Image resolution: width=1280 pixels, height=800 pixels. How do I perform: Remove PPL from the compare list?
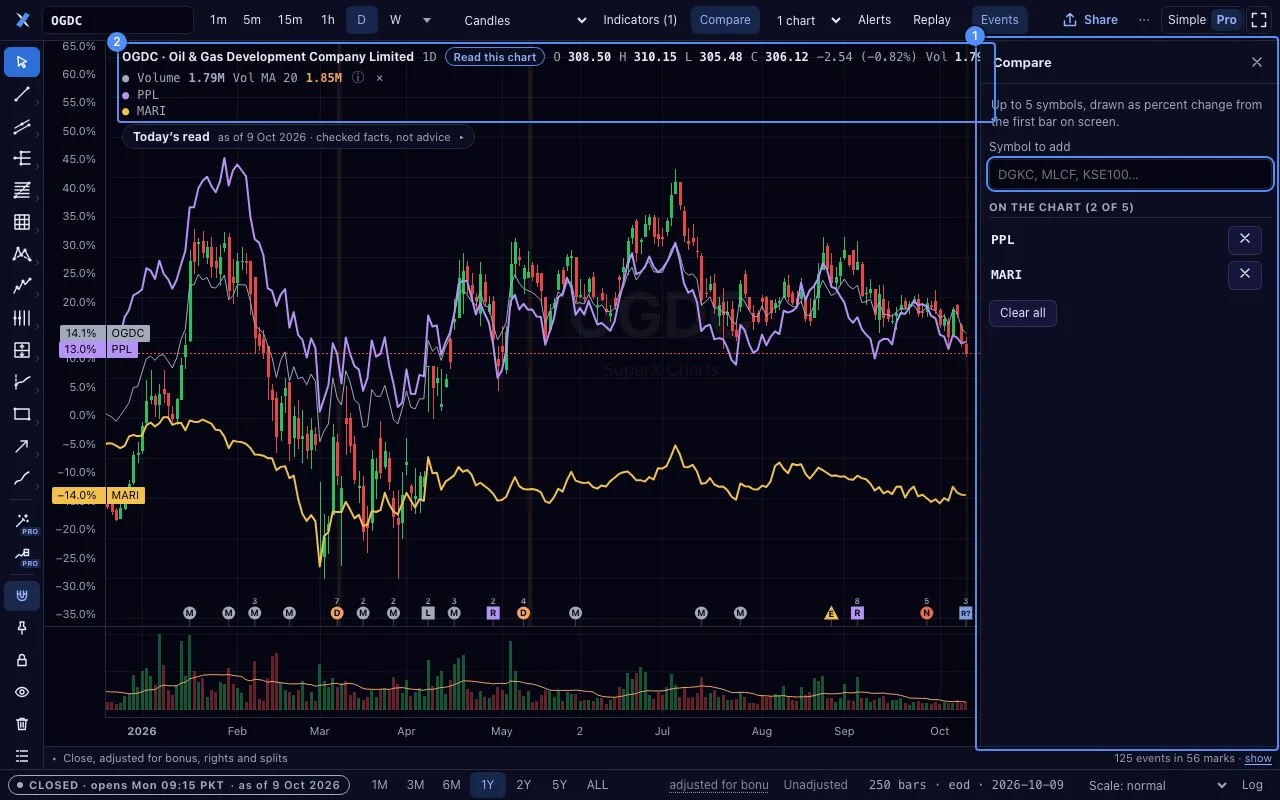[x=1244, y=239]
